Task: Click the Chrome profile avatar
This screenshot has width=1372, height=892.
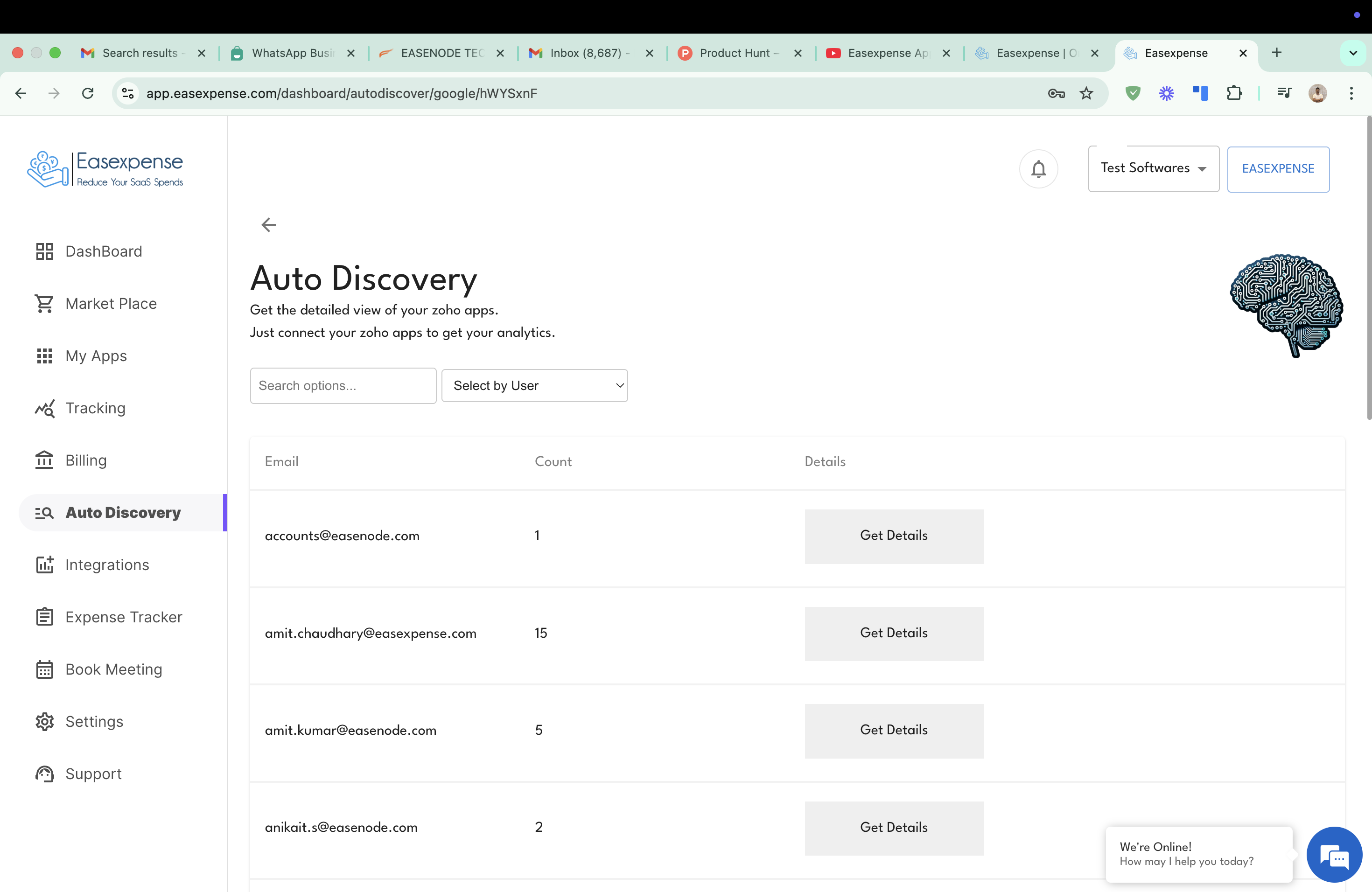Action: [x=1317, y=93]
